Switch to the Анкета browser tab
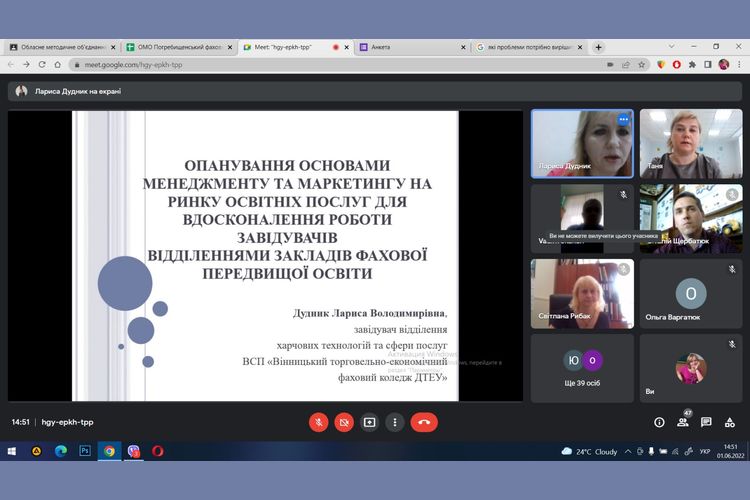750x500 pixels. click(410, 47)
